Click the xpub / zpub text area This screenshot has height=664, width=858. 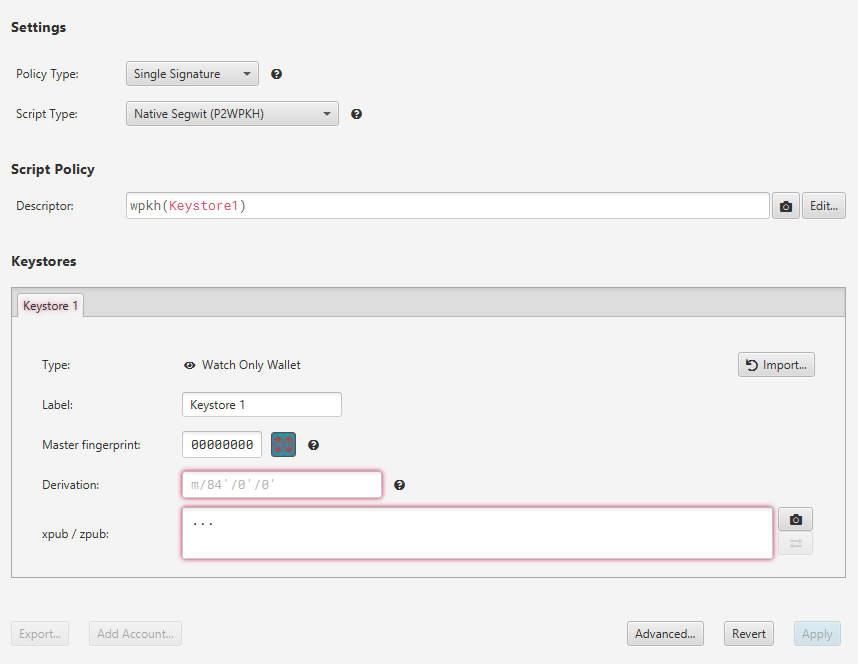pos(477,533)
